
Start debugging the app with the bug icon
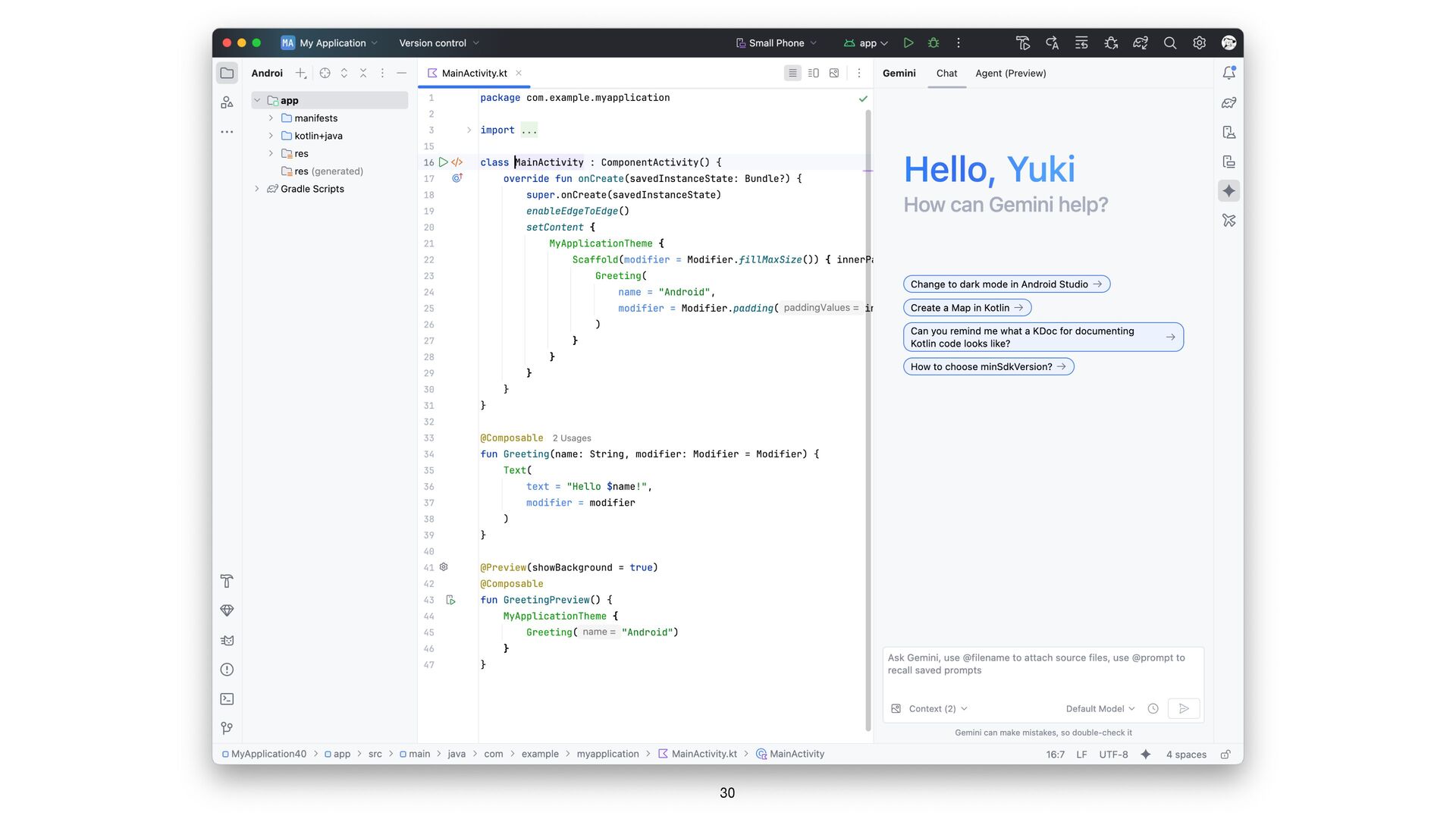coord(934,43)
